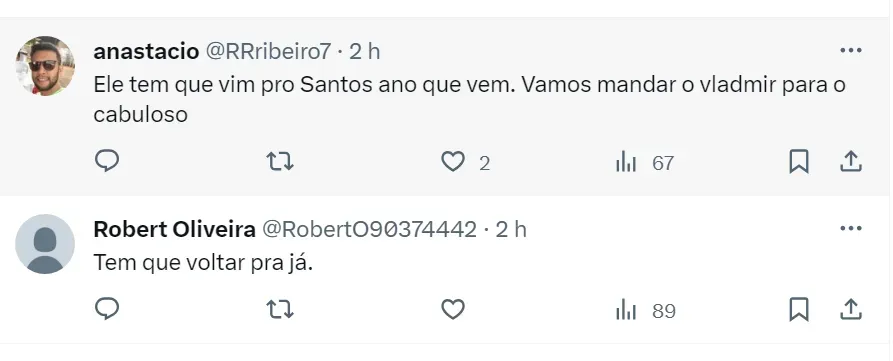Viewport: 893px width, 361px height.
Task: Retweet Robert Oliveira's post
Action: pos(280,310)
